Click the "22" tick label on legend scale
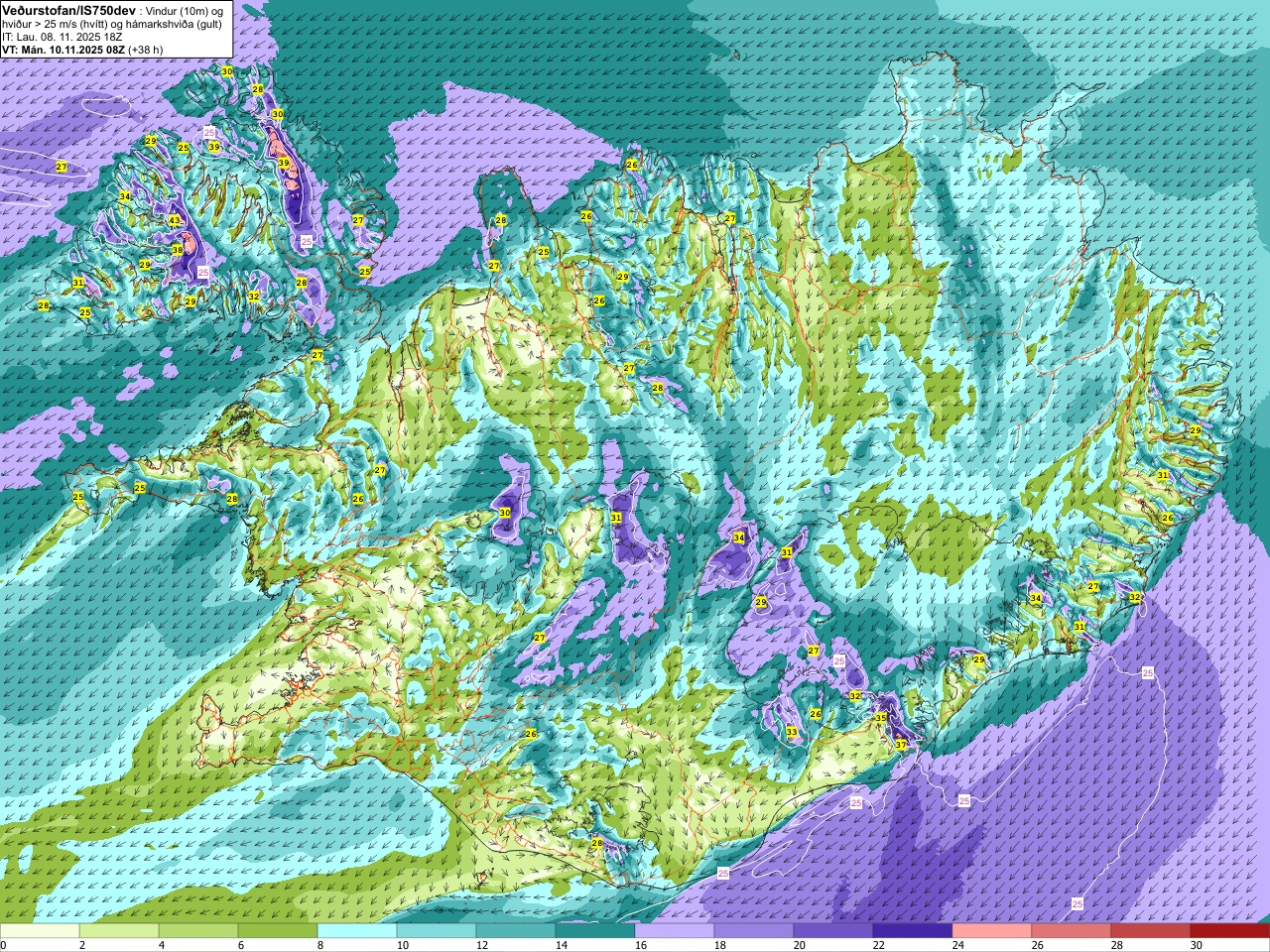1270x952 pixels. 879,945
